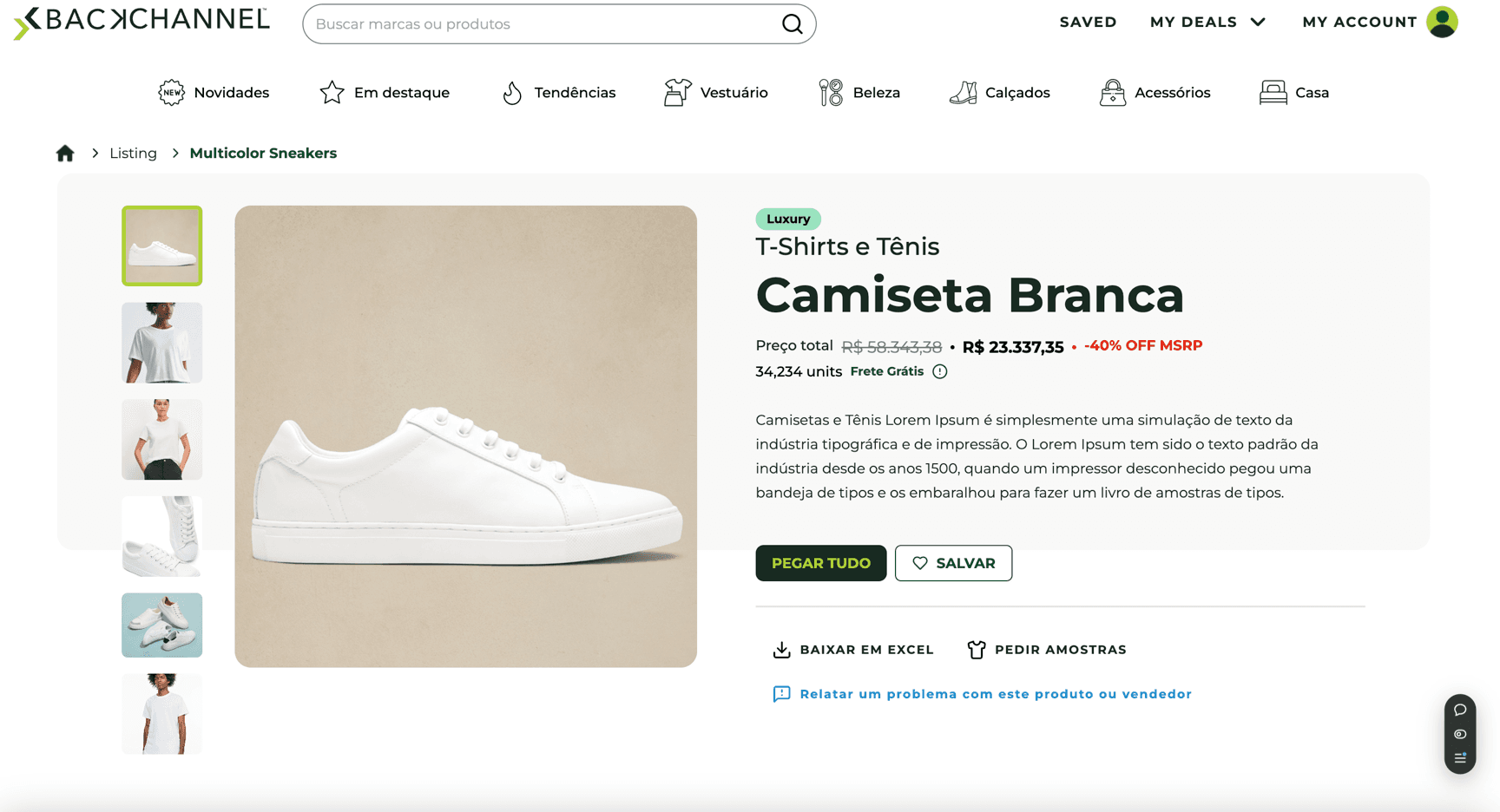Select the teal background sneakers thumbnail
Screen dimensions: 1500x812
(x=162, y=625)
